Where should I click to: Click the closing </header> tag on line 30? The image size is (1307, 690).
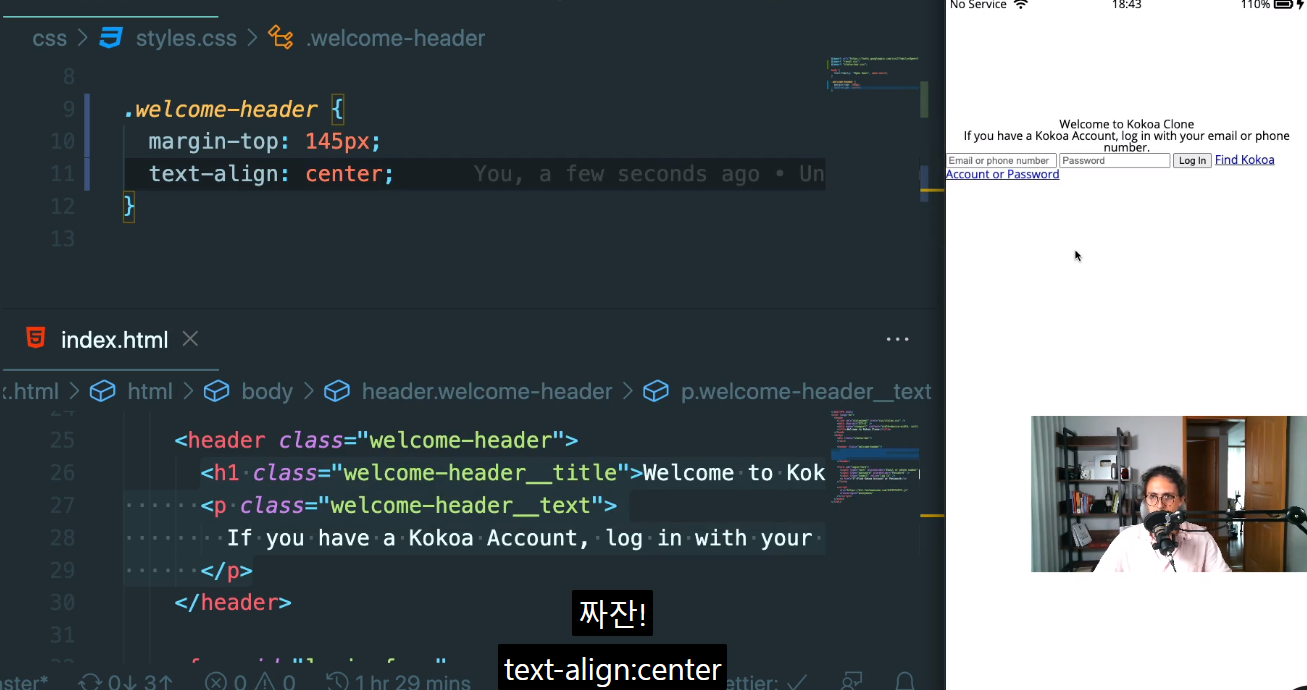[x=233, y=602]
